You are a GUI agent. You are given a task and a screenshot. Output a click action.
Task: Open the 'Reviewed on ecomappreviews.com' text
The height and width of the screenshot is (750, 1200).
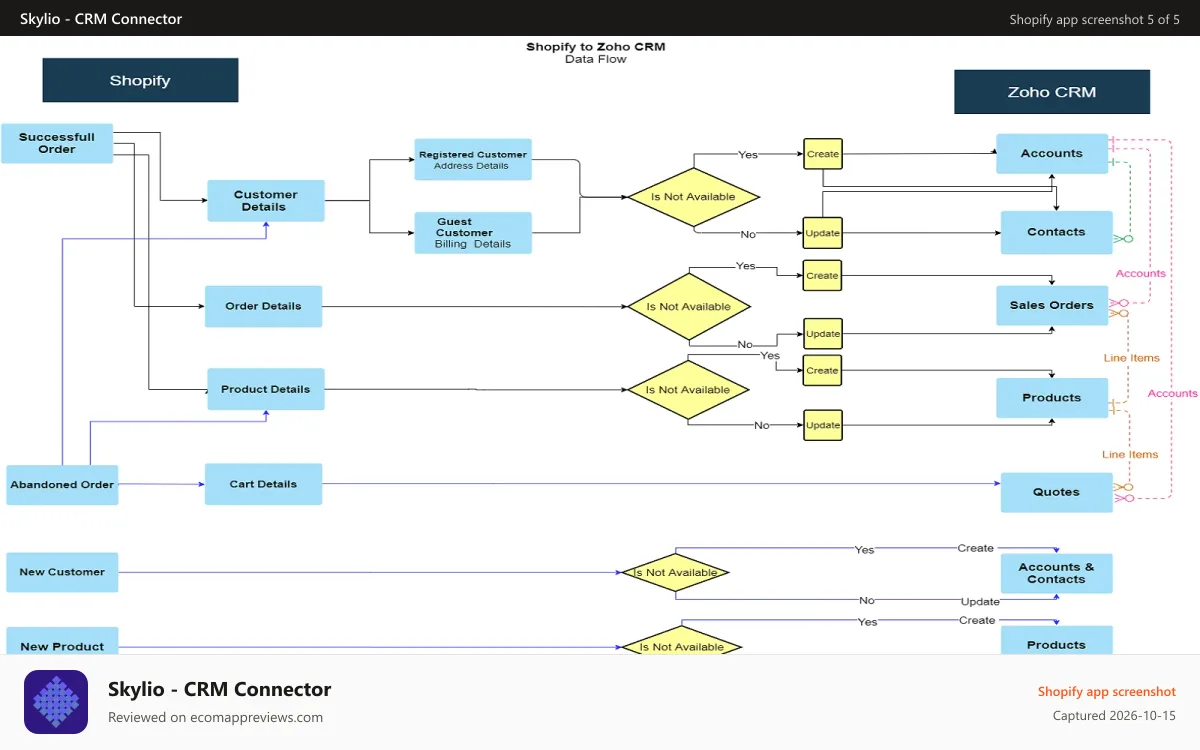pyautogui.click(x=215, y=717)
